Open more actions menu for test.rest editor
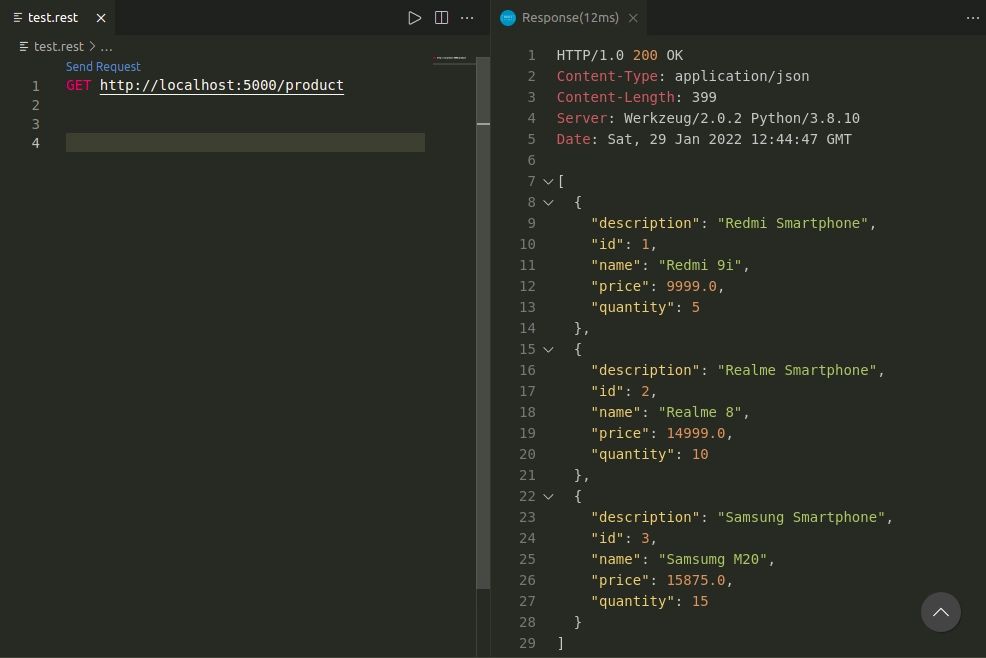Viewport: 986px width, 658px height. click(467, 18)
